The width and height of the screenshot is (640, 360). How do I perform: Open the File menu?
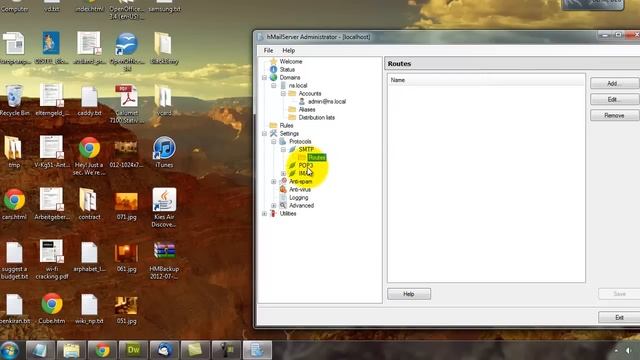point(269,51)
